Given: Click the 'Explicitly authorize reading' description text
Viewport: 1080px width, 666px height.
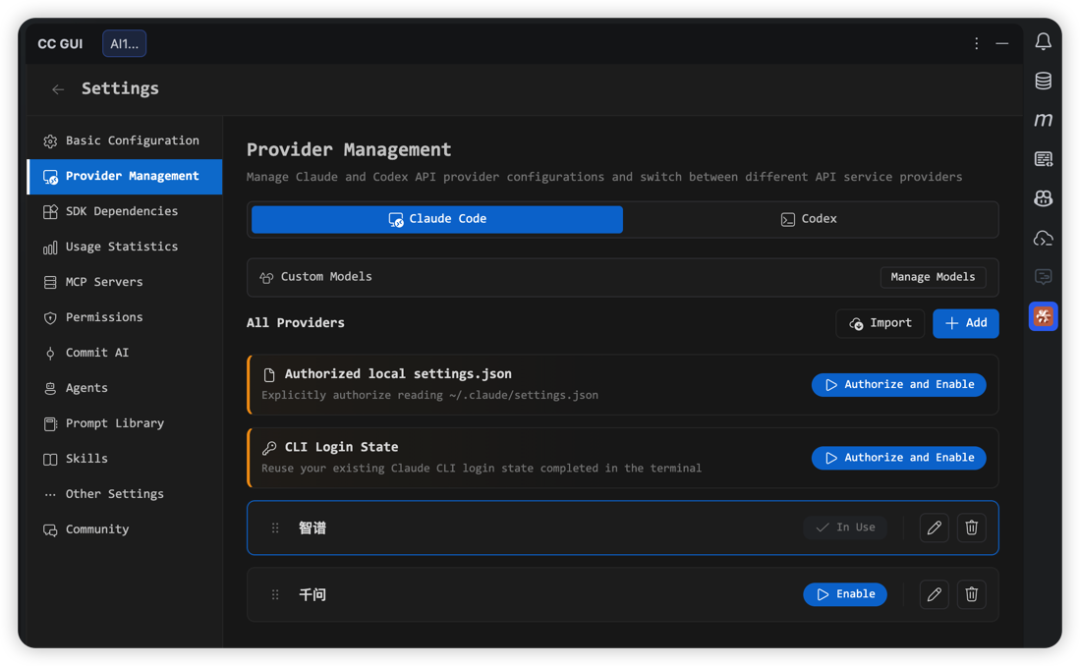Looking at the screenshot, I should click(x=430, y=395).
